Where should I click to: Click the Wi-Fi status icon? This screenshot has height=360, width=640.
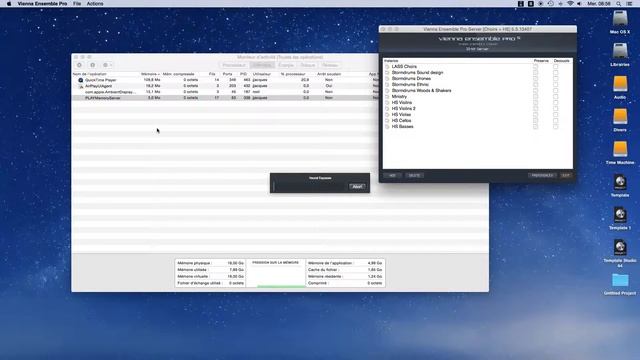pyautogui.click(x=570, y=4)
